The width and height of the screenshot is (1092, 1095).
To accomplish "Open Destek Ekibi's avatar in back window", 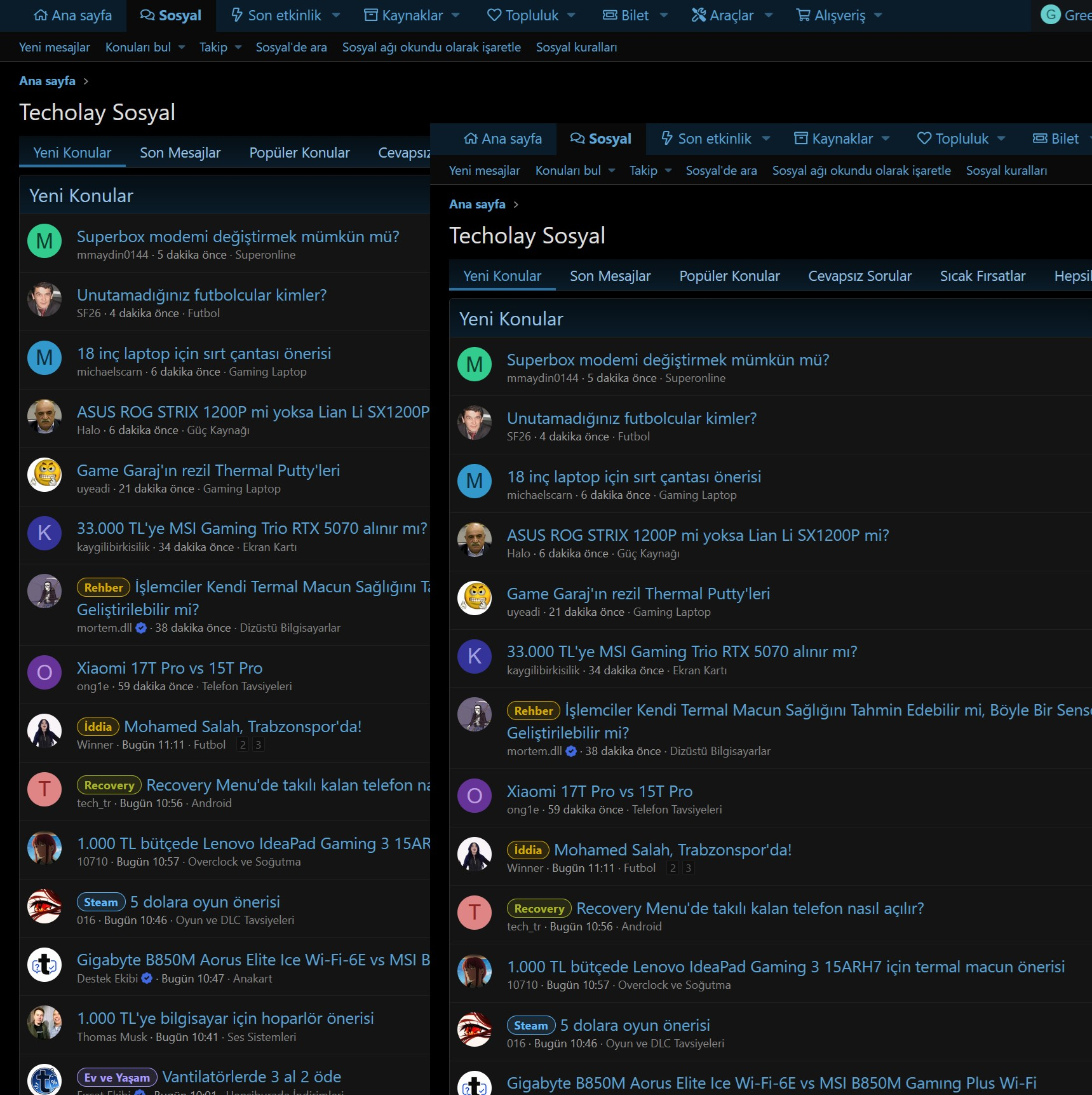I will 44,965.
